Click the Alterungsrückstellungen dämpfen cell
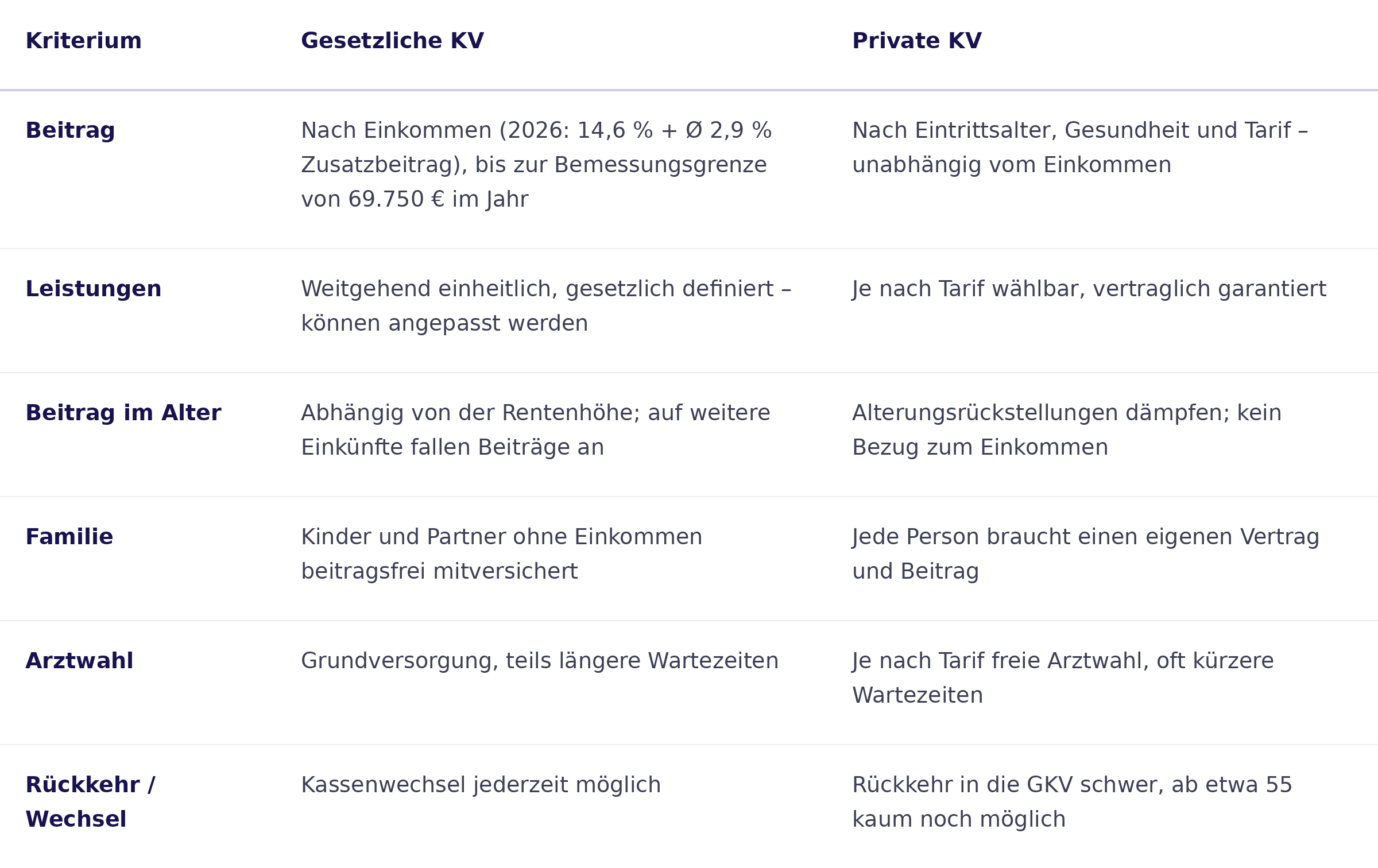Screen dimensions: 1378x868 pyautogui.click(x=1067, y=430)
